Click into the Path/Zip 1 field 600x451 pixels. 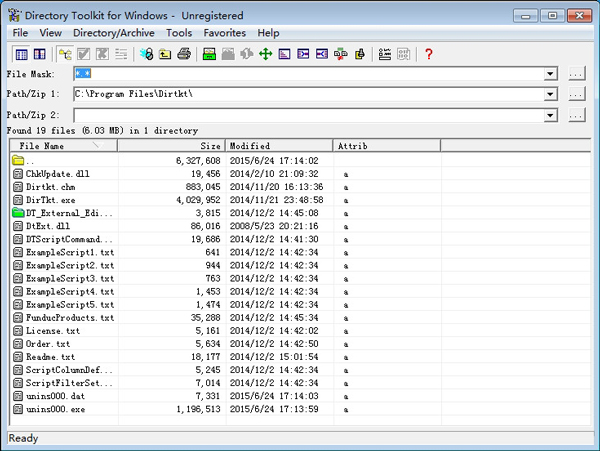click(308, 94)
